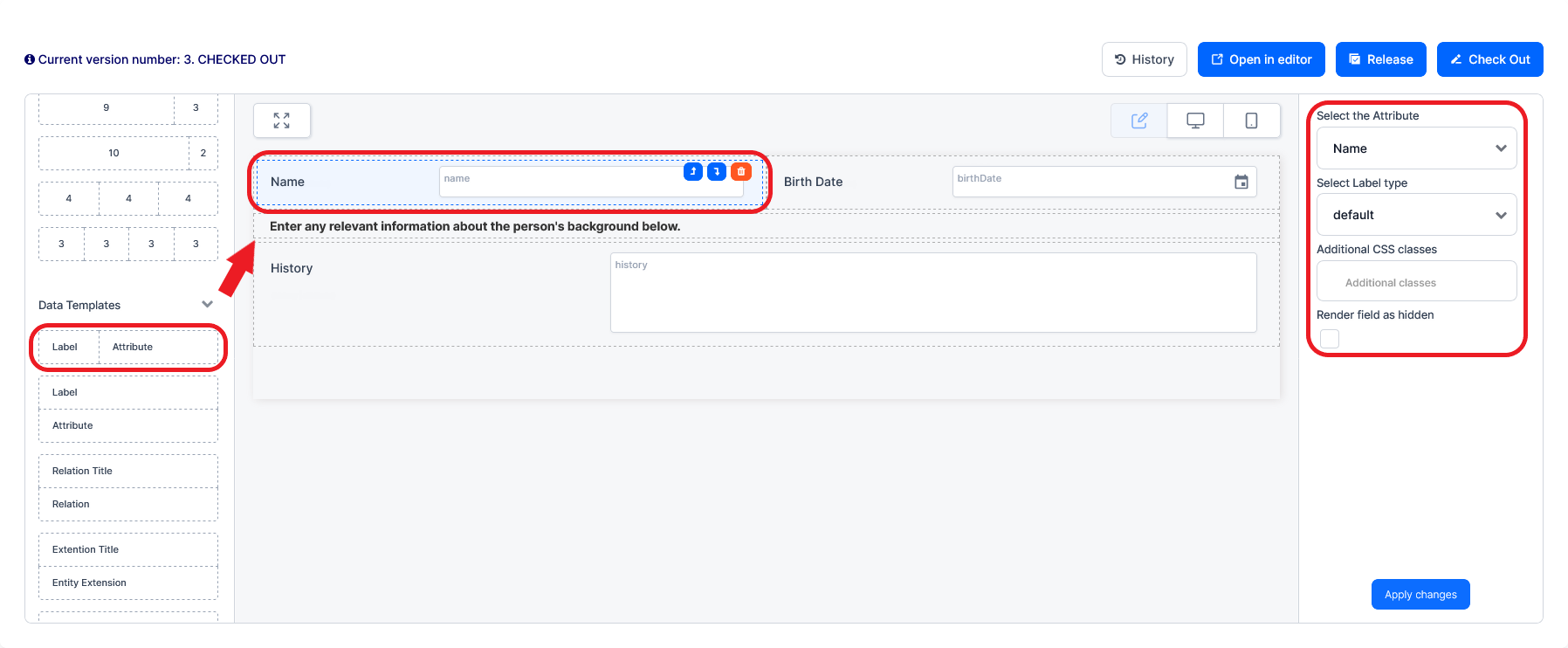The height and width of the screenshot is (648, 1568).
Task: Click Apply changes button
Action: [x=1420, y=595]
